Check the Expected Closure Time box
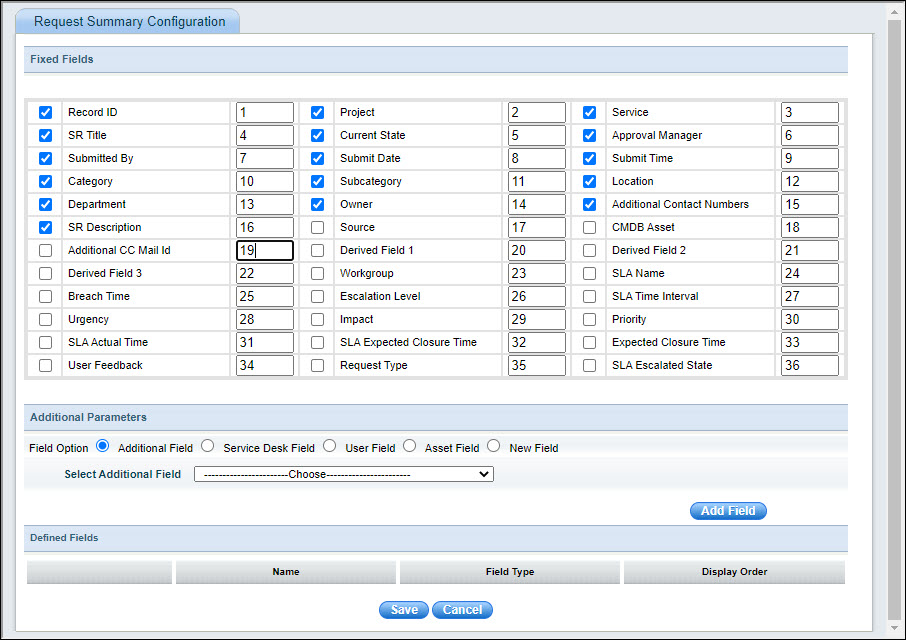Screen dimensions: 906x640 [x=589, y=343]
